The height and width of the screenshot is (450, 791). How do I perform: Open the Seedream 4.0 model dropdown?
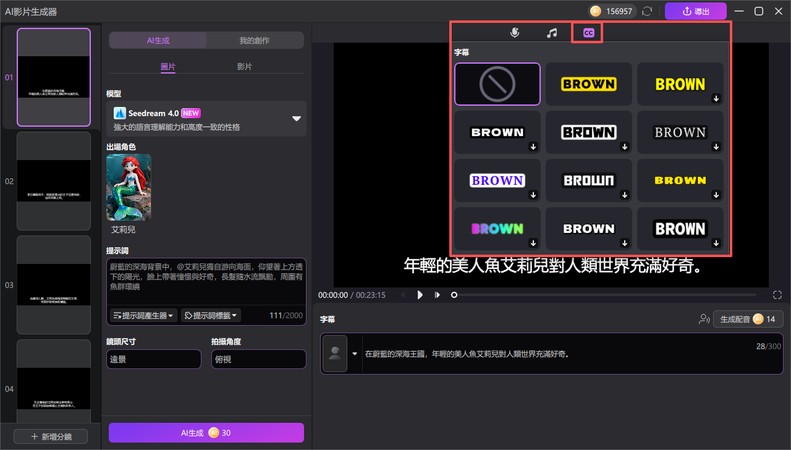point(206,119)
